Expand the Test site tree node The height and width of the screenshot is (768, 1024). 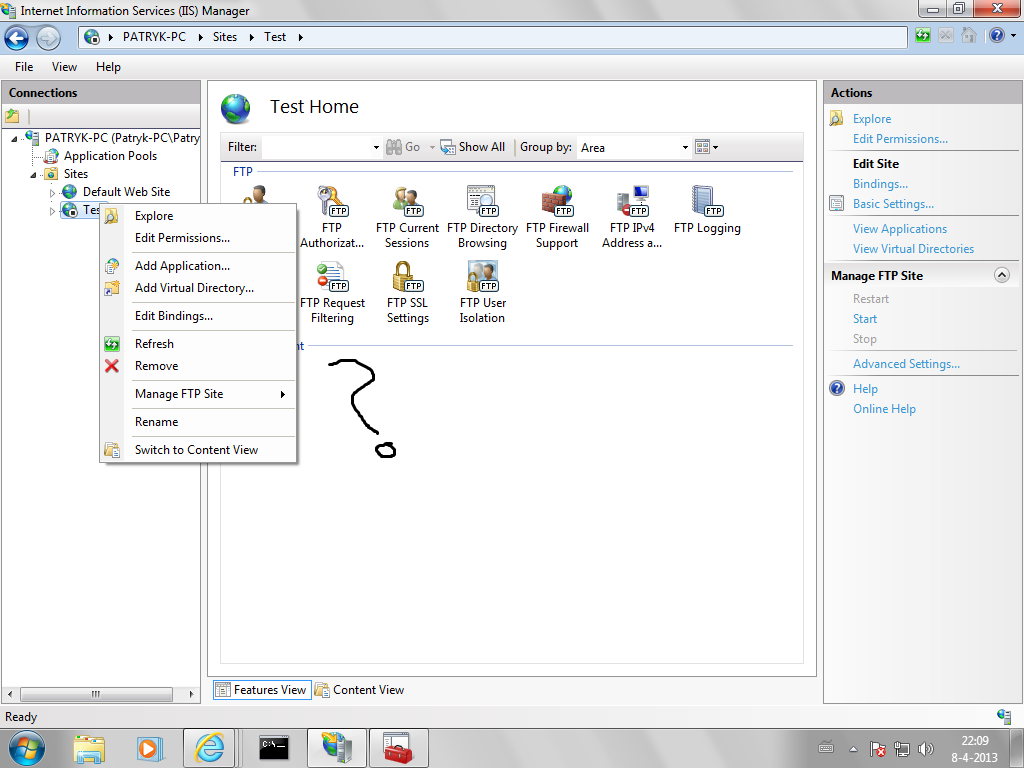tap(52, 211)
